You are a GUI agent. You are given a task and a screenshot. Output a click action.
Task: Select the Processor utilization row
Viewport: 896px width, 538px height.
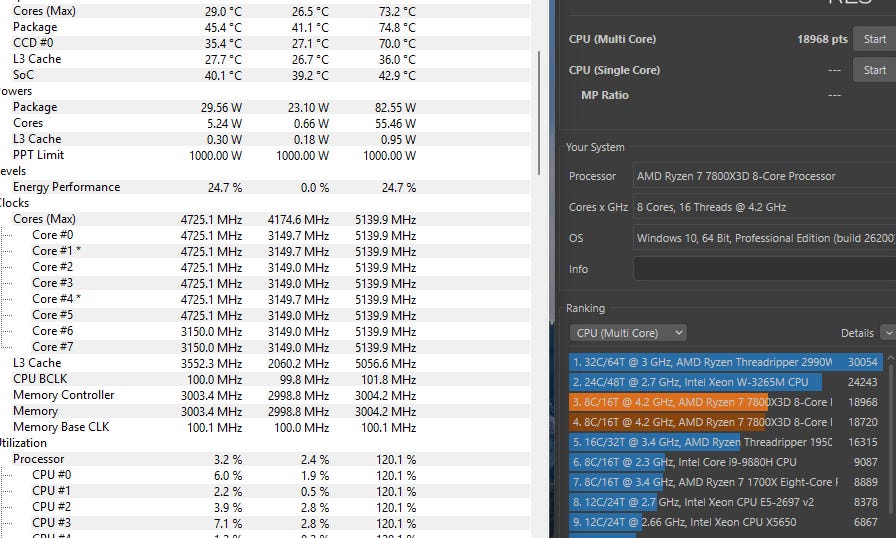tap(265, 459)
